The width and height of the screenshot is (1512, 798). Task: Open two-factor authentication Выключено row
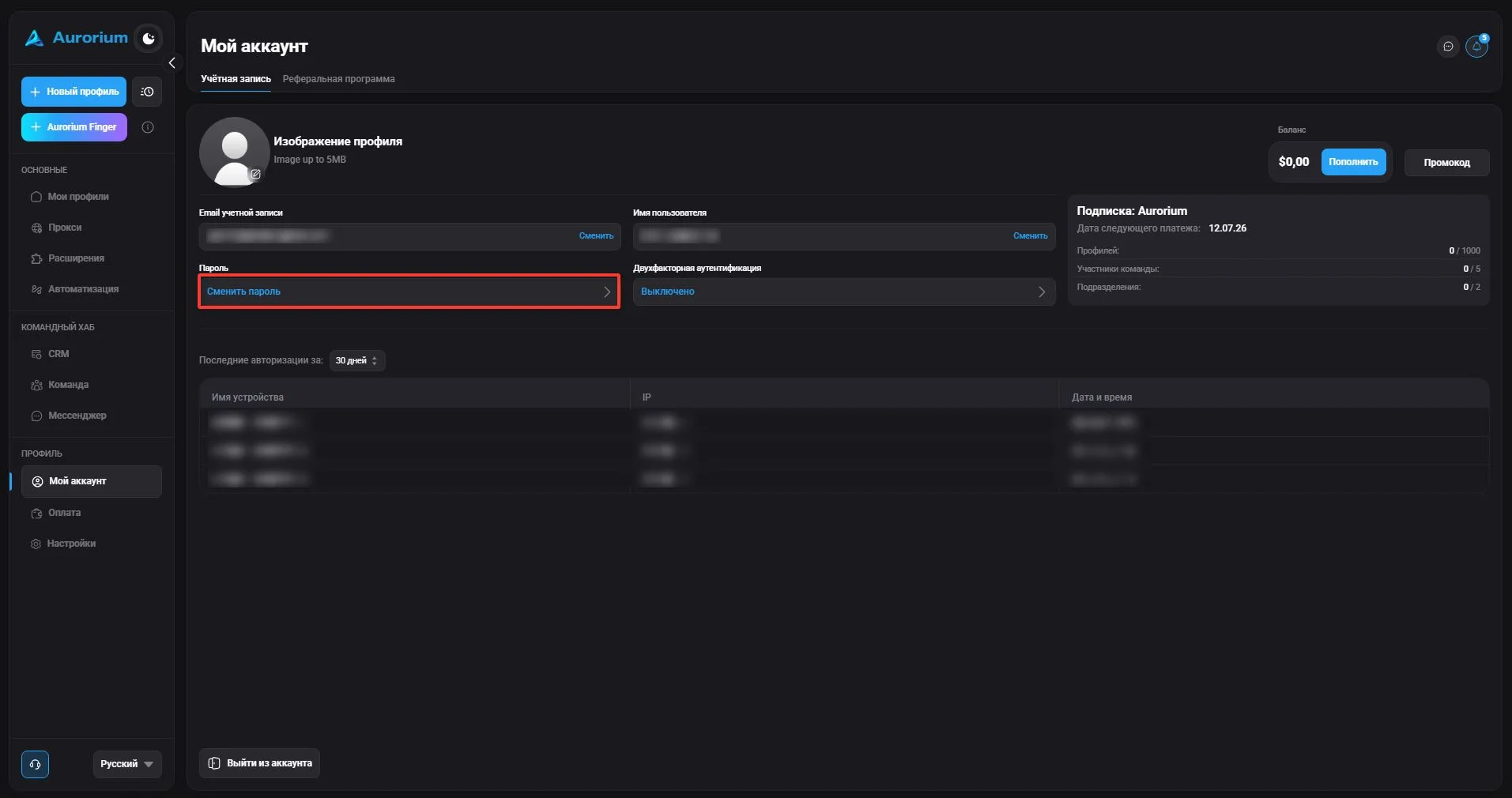pos(844,292)
